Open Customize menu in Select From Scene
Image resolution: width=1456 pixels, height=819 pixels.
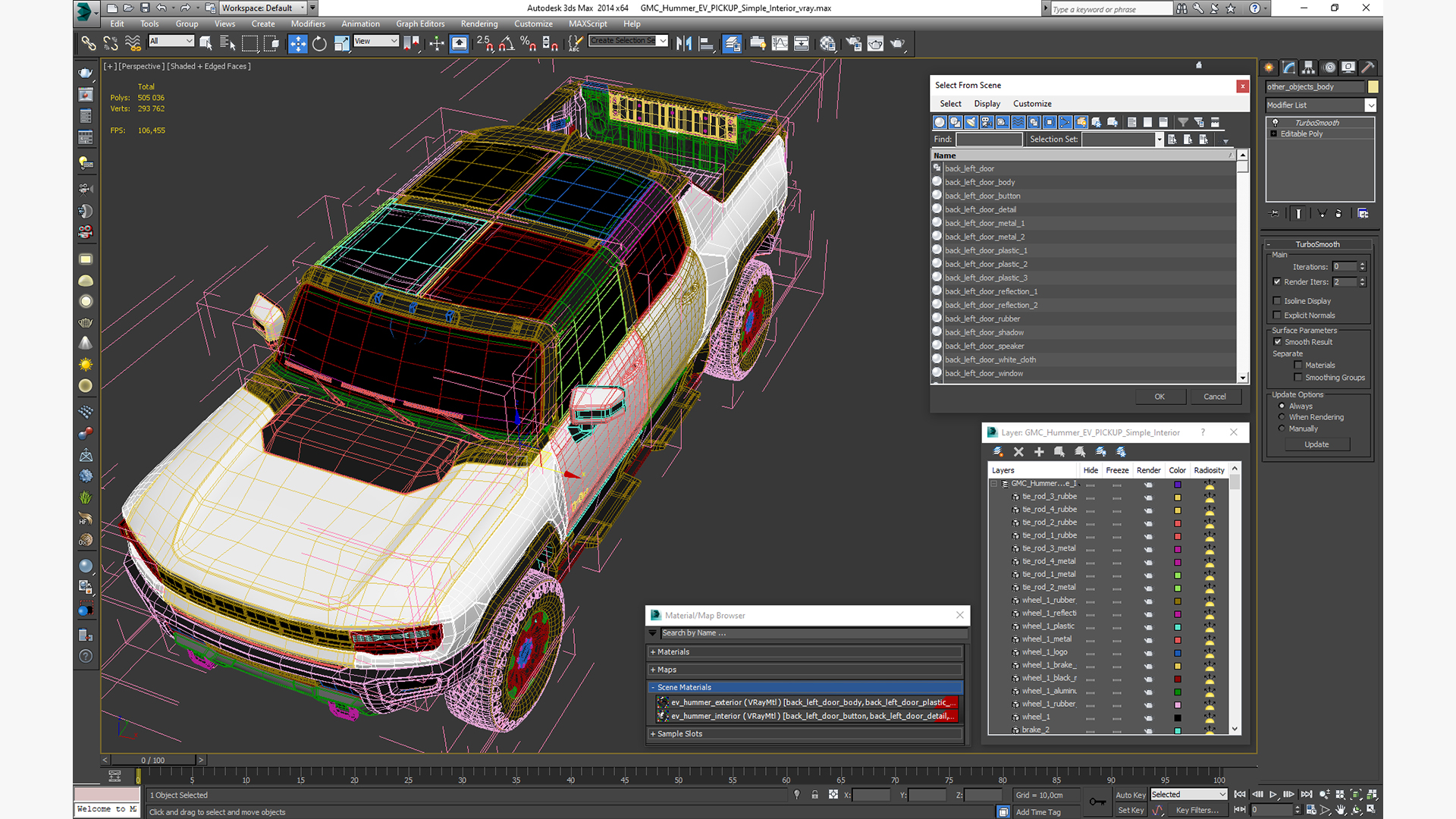click(1032, 104)
